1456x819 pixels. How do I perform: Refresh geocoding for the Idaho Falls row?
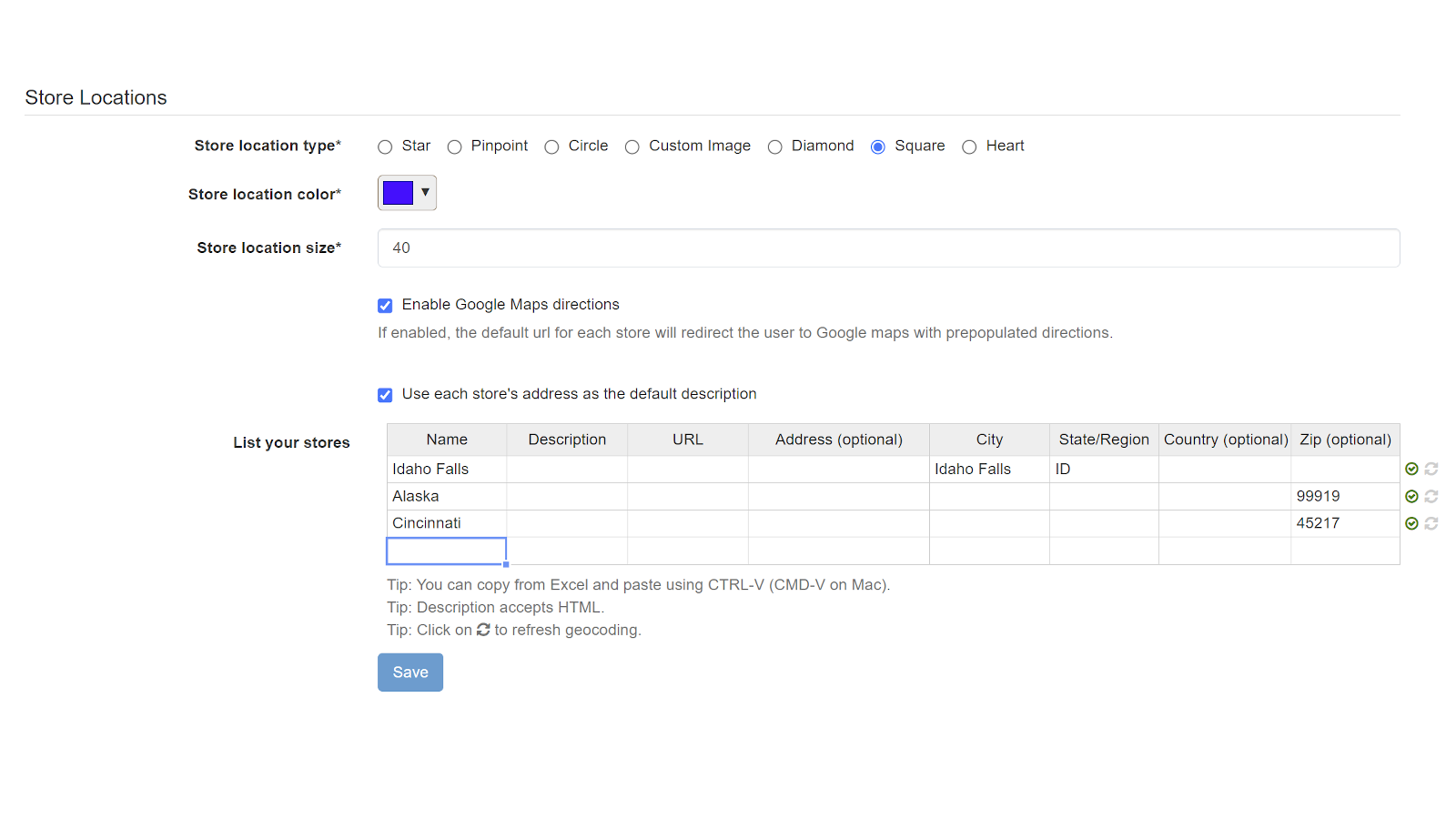pyautogui.click(x=1431, y=469)
